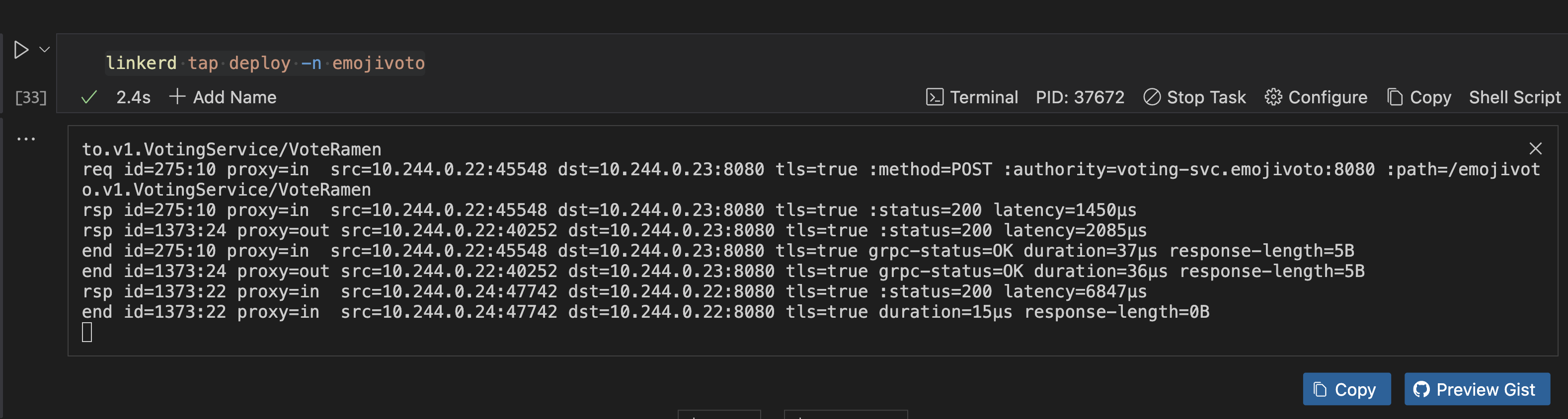1568x419 pixels.
Task: Click the green success checkmark icon
Action: [89, 97]
